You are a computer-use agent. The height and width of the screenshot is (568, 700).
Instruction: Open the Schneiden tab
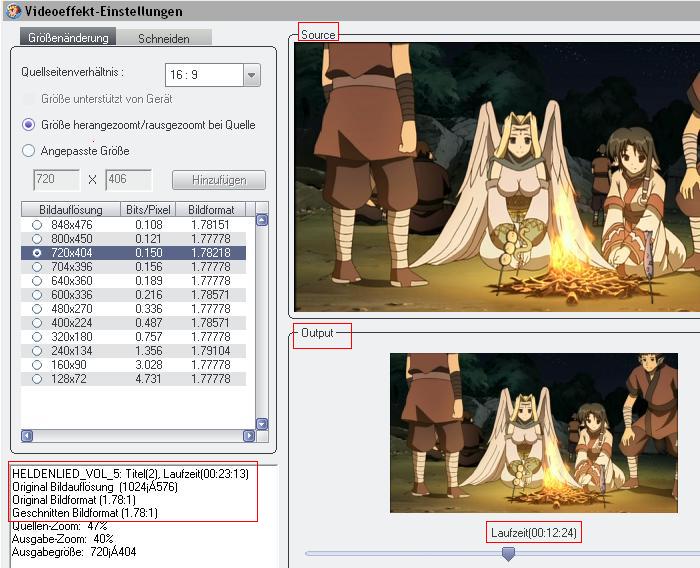163,38
